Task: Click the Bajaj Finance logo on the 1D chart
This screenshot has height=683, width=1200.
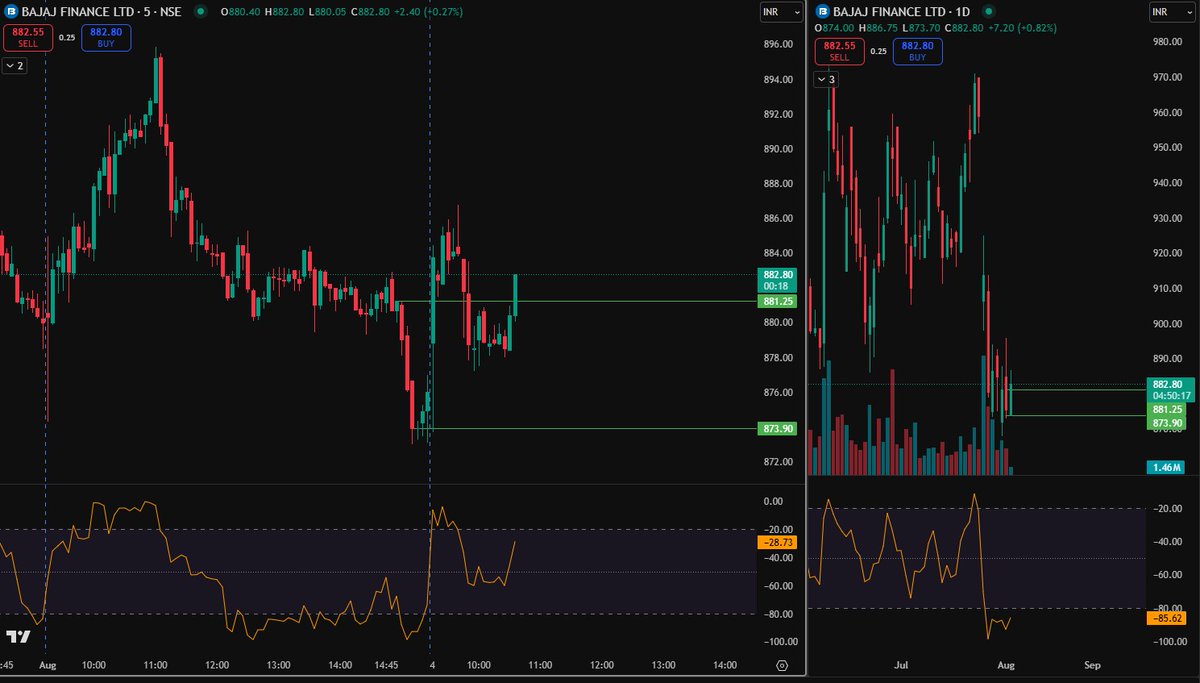Action: click(823, 11)
